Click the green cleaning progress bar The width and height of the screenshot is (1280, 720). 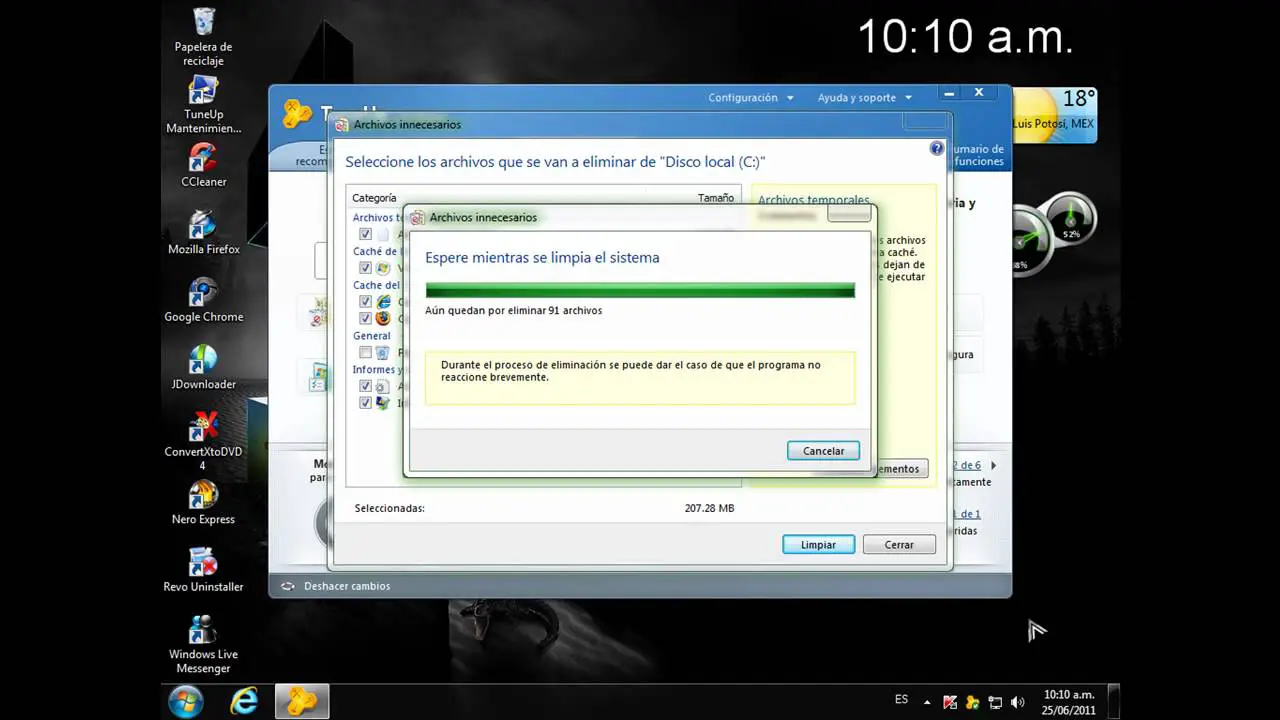pos(640,289)
